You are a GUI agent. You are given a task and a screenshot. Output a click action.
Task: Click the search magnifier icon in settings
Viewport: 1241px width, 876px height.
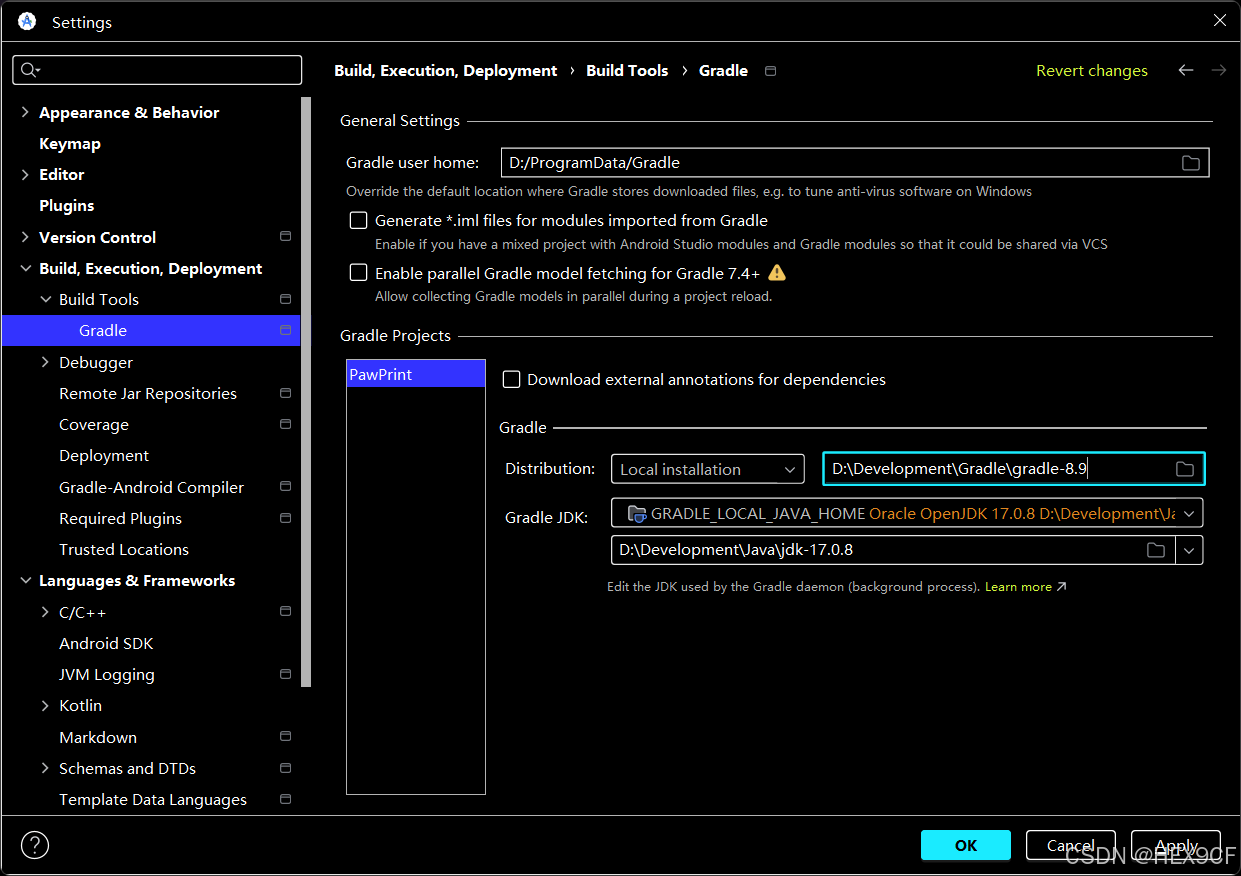[27, 70]
